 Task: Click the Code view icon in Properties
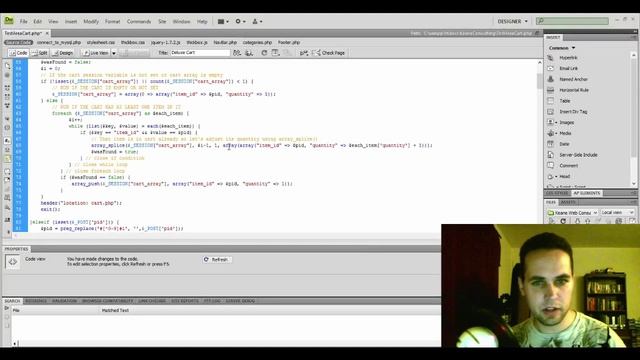tap(13, 262)
